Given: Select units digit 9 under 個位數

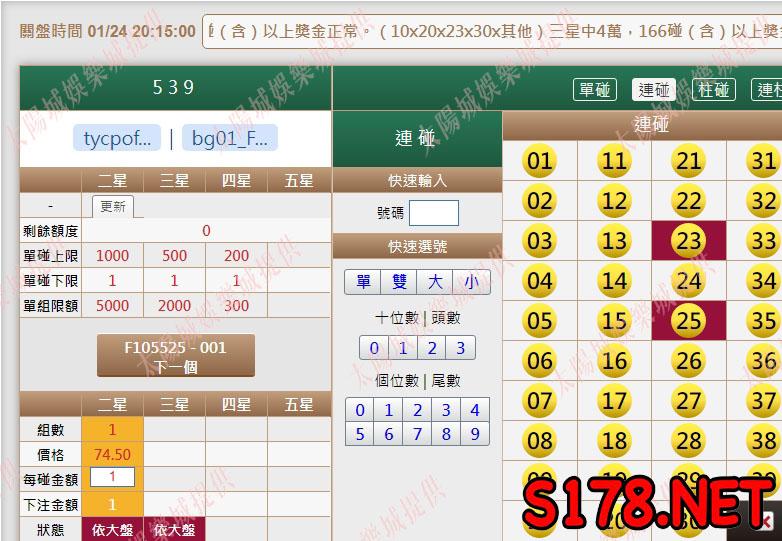Looking at the screenshot, I should pyautogui.click(x=475, y=434).
